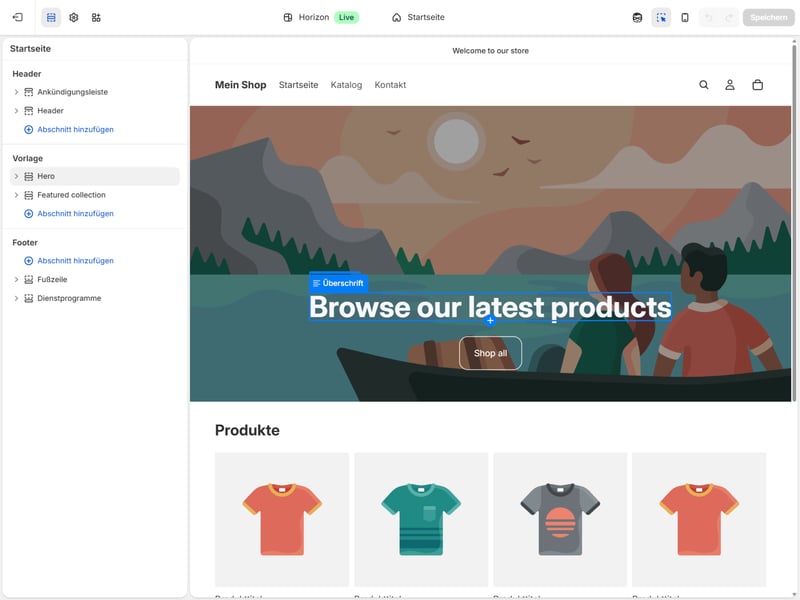Expand the Ankündigungsleiste section
This screenshot has width=800, height=600.
pos(16,92)
